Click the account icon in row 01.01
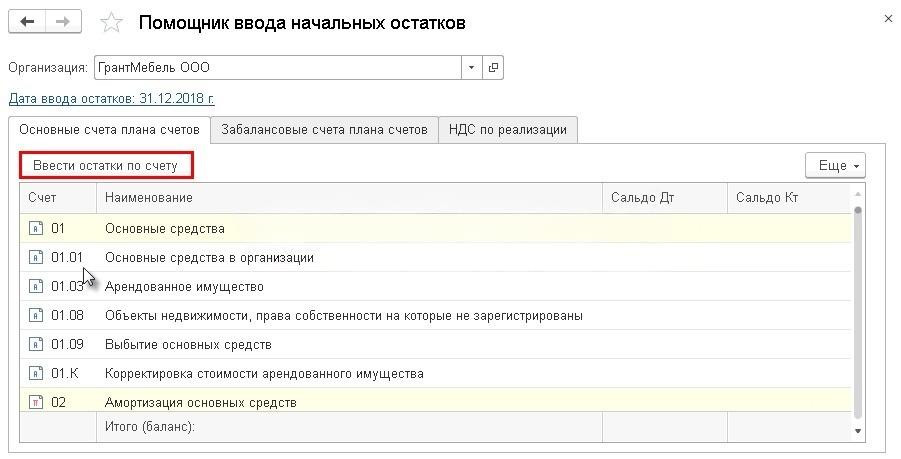Viewport: 901px width, 459px height. [x=36, y=257]
